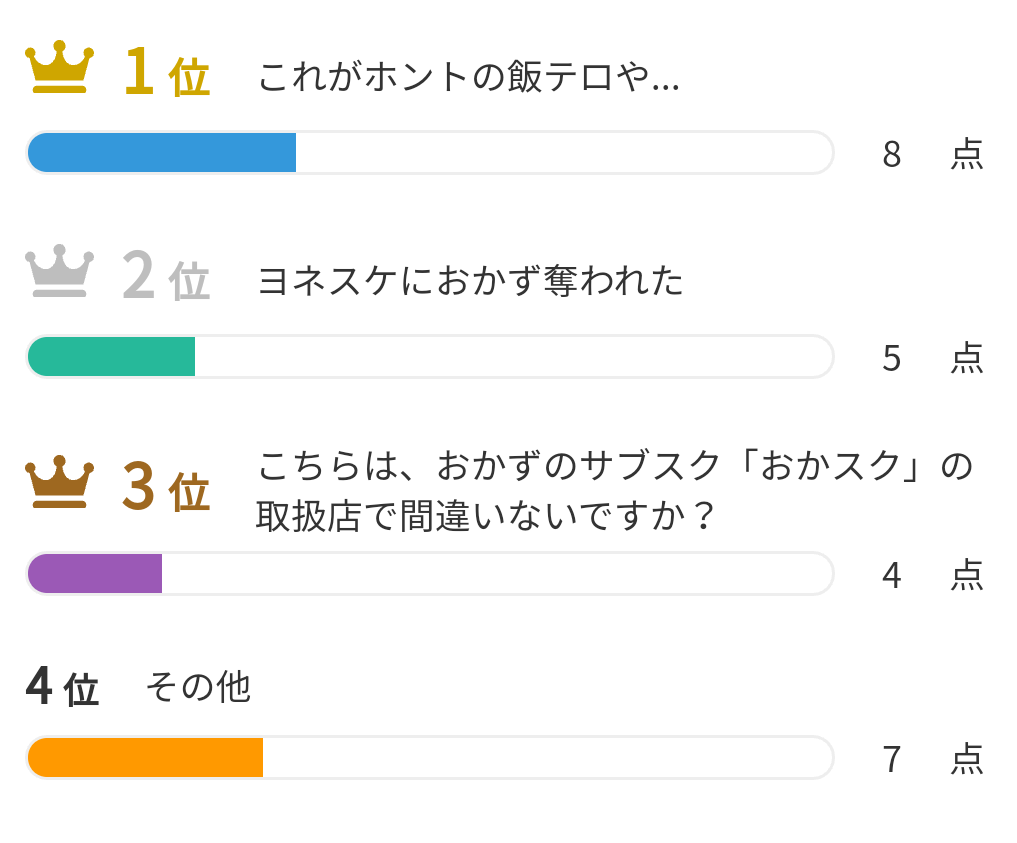Click the orange progress bar fill

tap(145, 757)
